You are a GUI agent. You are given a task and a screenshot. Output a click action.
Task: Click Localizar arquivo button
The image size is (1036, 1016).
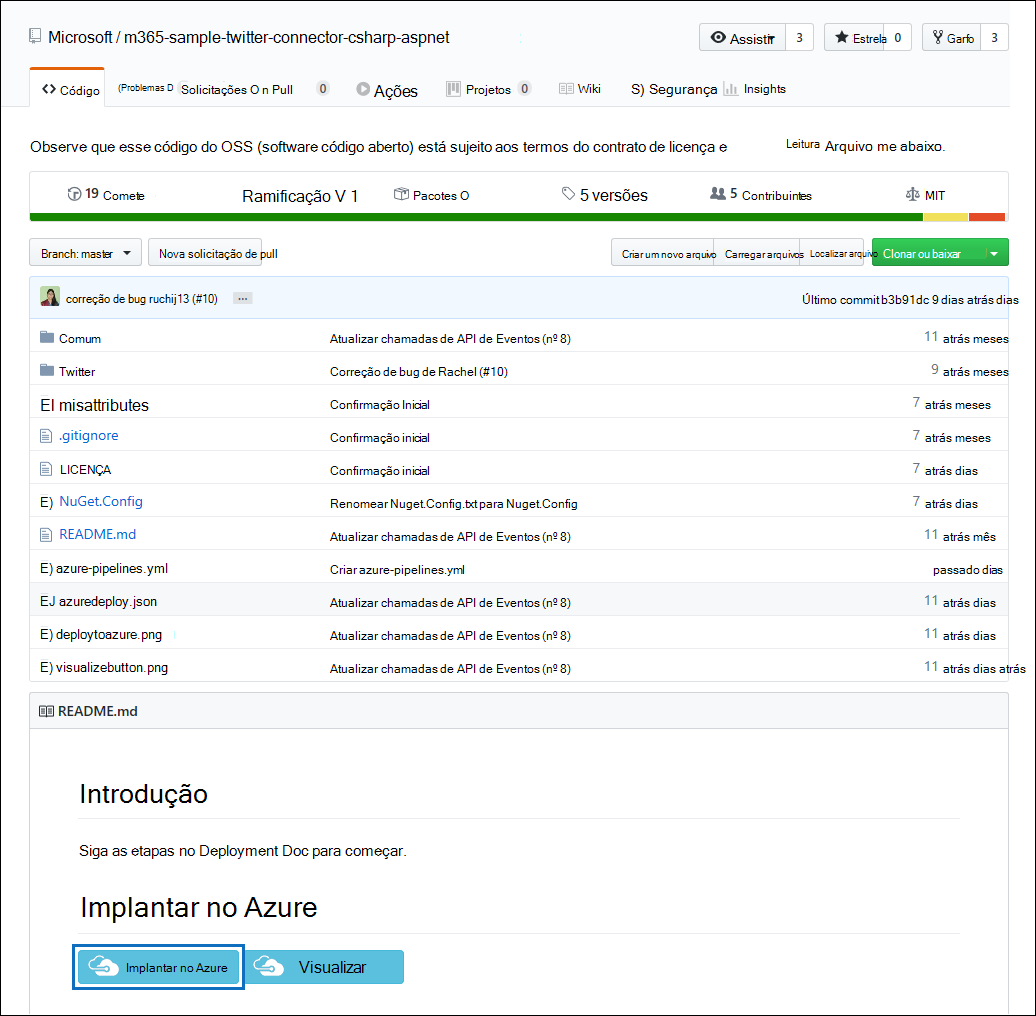pyautogui.click(x=832, y=254)
